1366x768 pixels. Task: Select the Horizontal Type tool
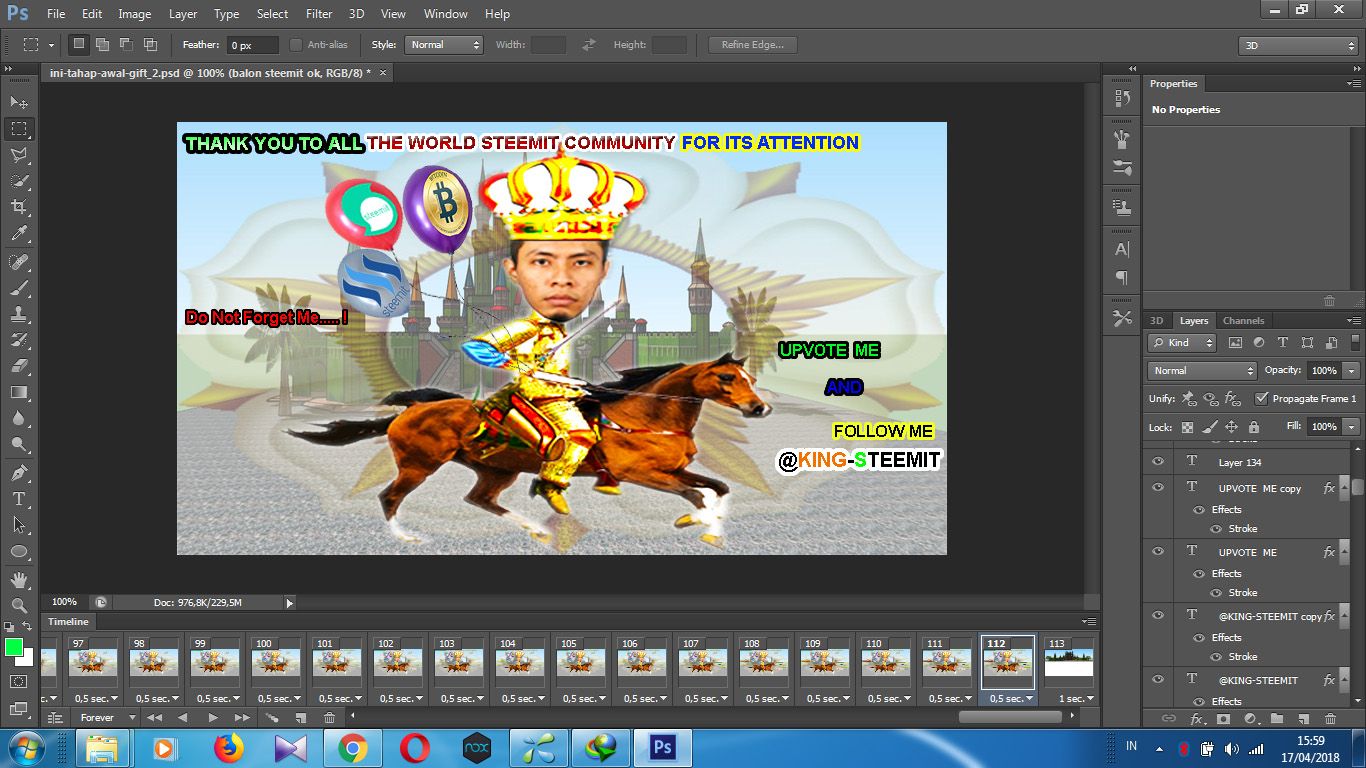point(19,499)
